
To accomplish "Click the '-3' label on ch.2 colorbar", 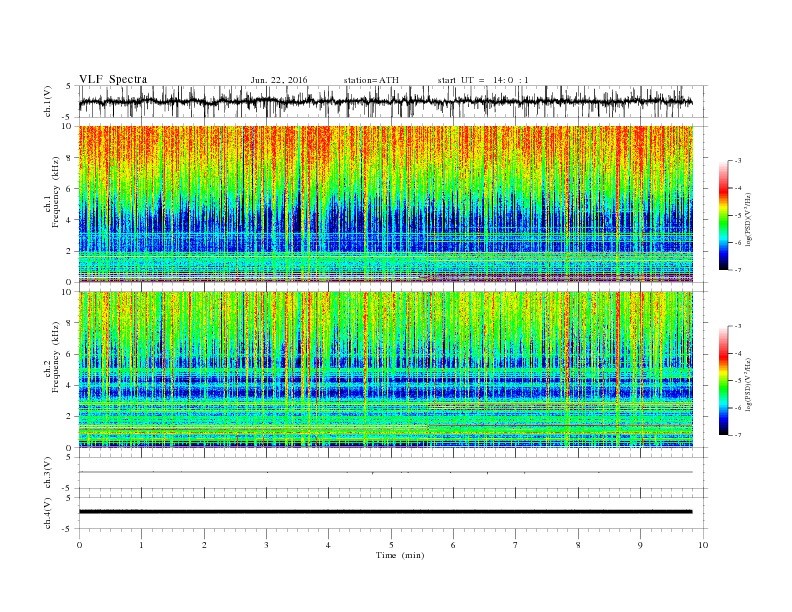I will pos(738,326).
